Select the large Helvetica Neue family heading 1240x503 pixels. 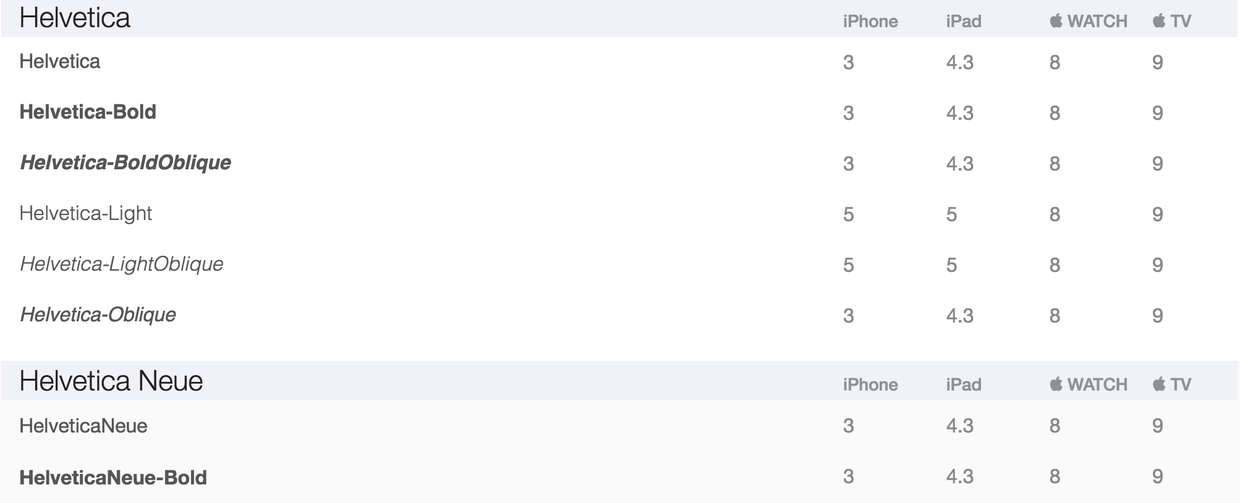pos(111,381)
